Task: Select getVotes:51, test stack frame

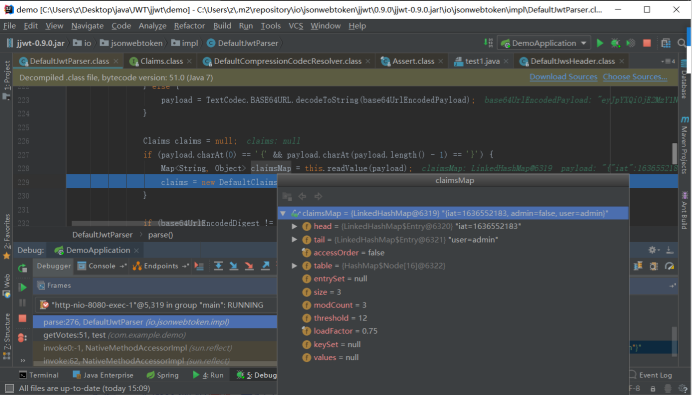Action: pos(155,335)
